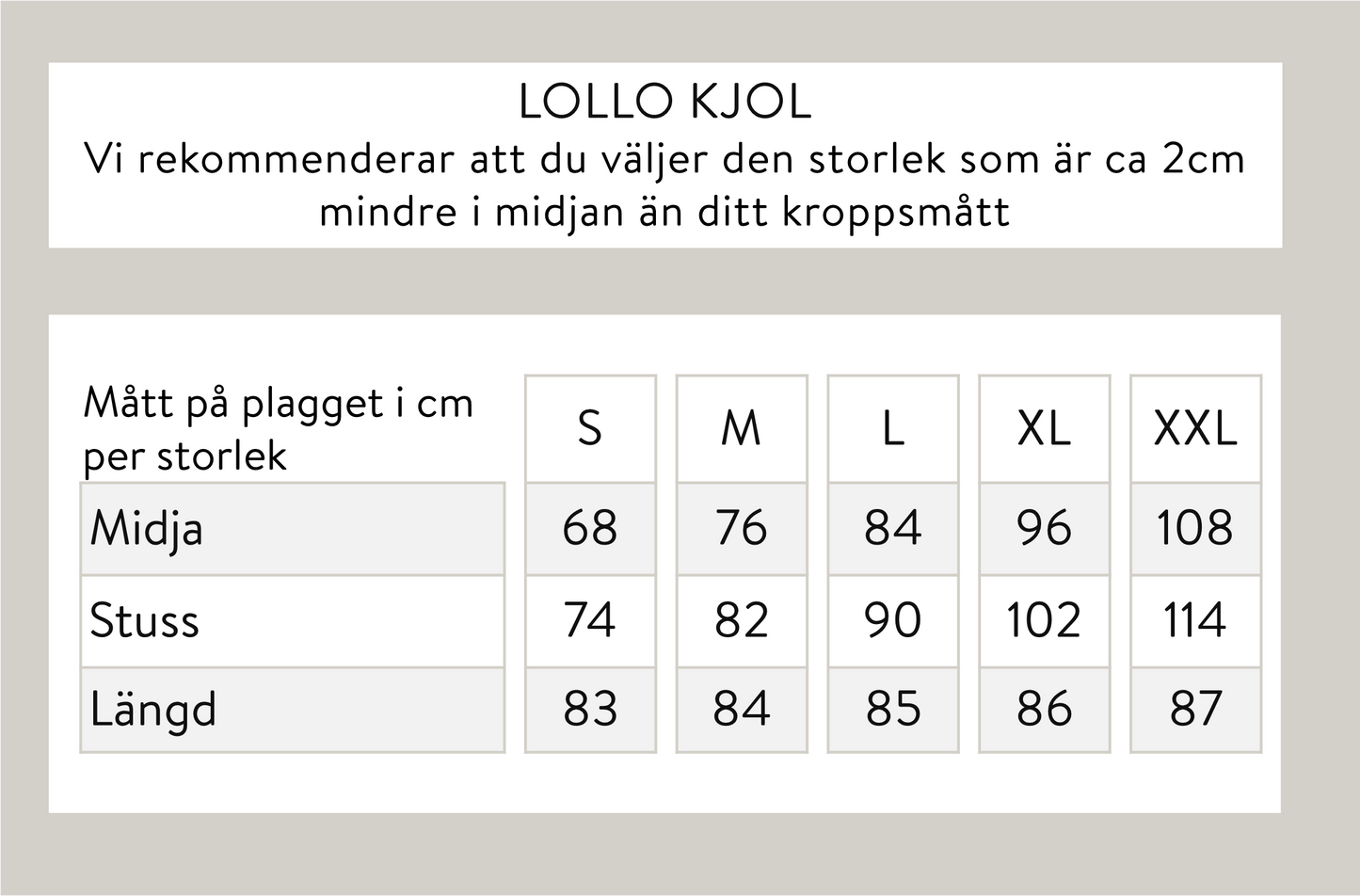Click the Stuss value 114 for size XXL
1360x896 pixels.
pos(1195,620)
